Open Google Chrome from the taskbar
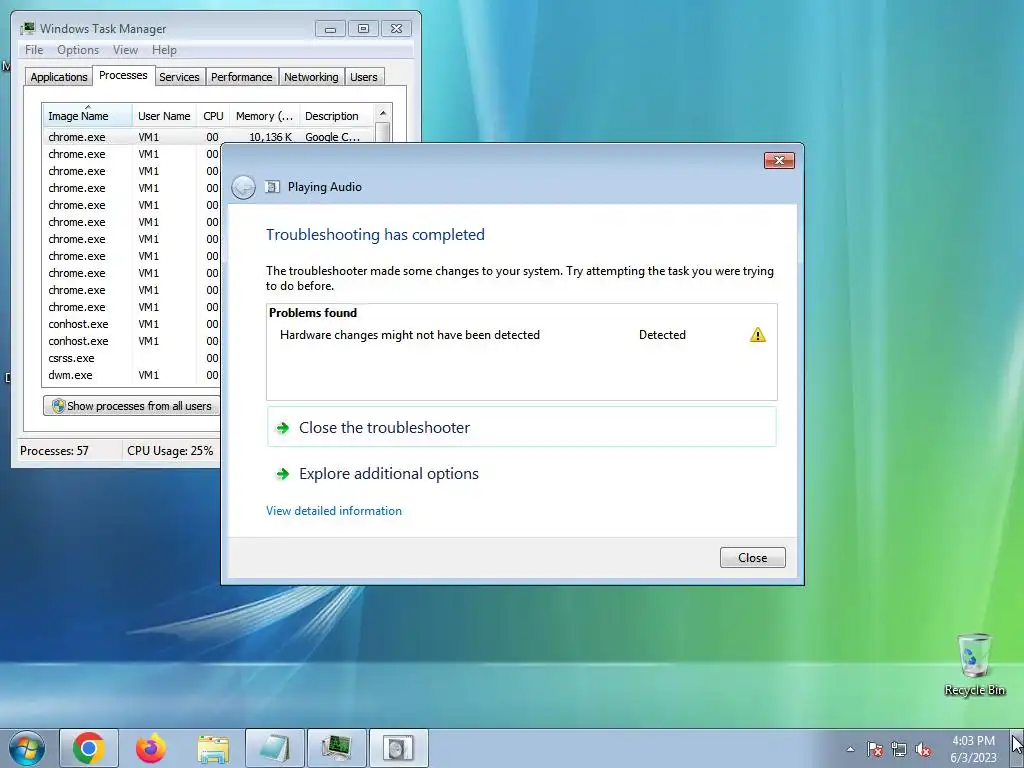The image size is (1024, 768). pos(89,748)
